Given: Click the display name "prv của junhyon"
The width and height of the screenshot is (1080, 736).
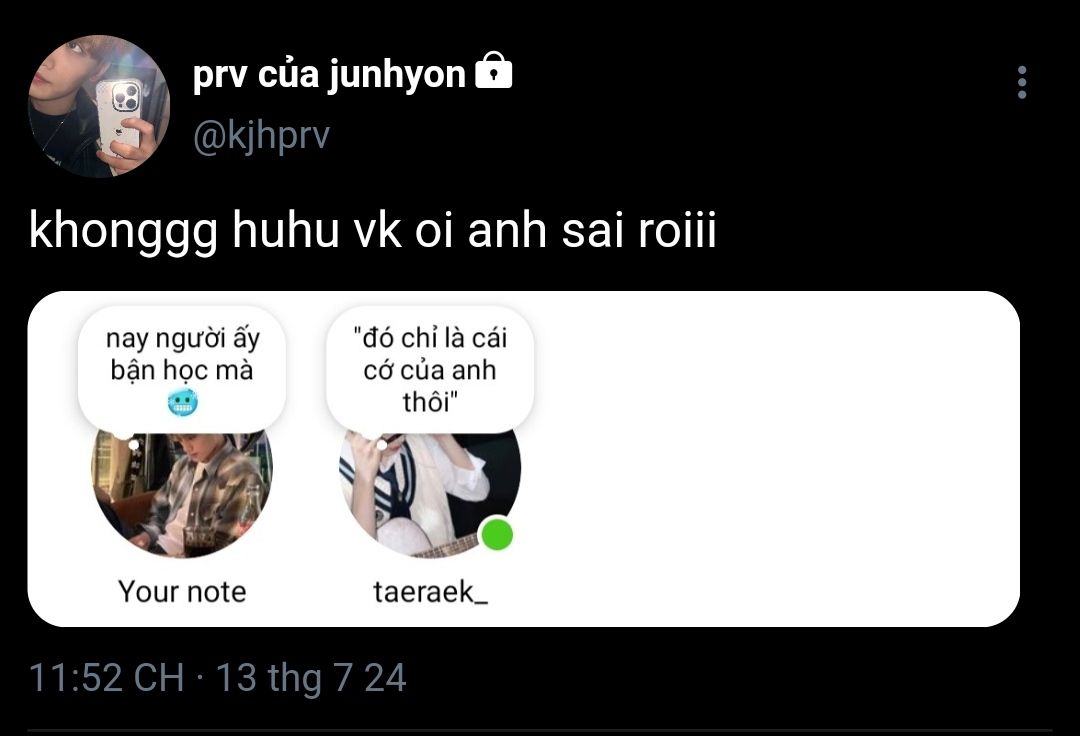Looking at the screenshot, I should point(328,75).
